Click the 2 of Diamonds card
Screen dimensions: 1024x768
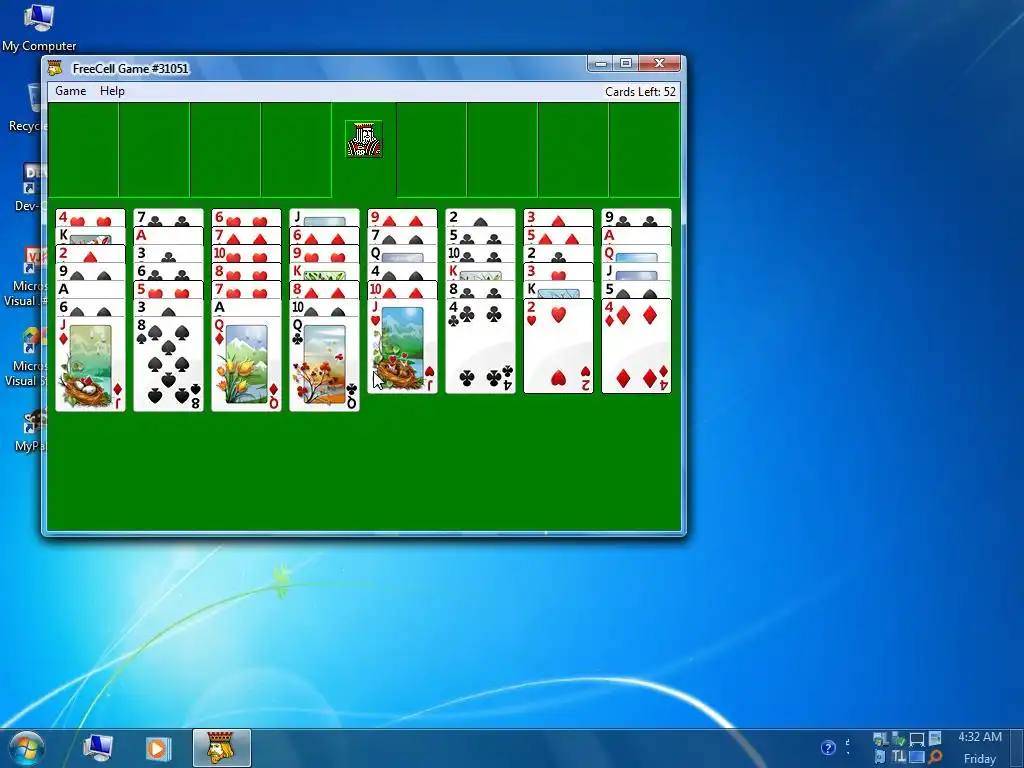pyautogui.click(x=90, y=253)
